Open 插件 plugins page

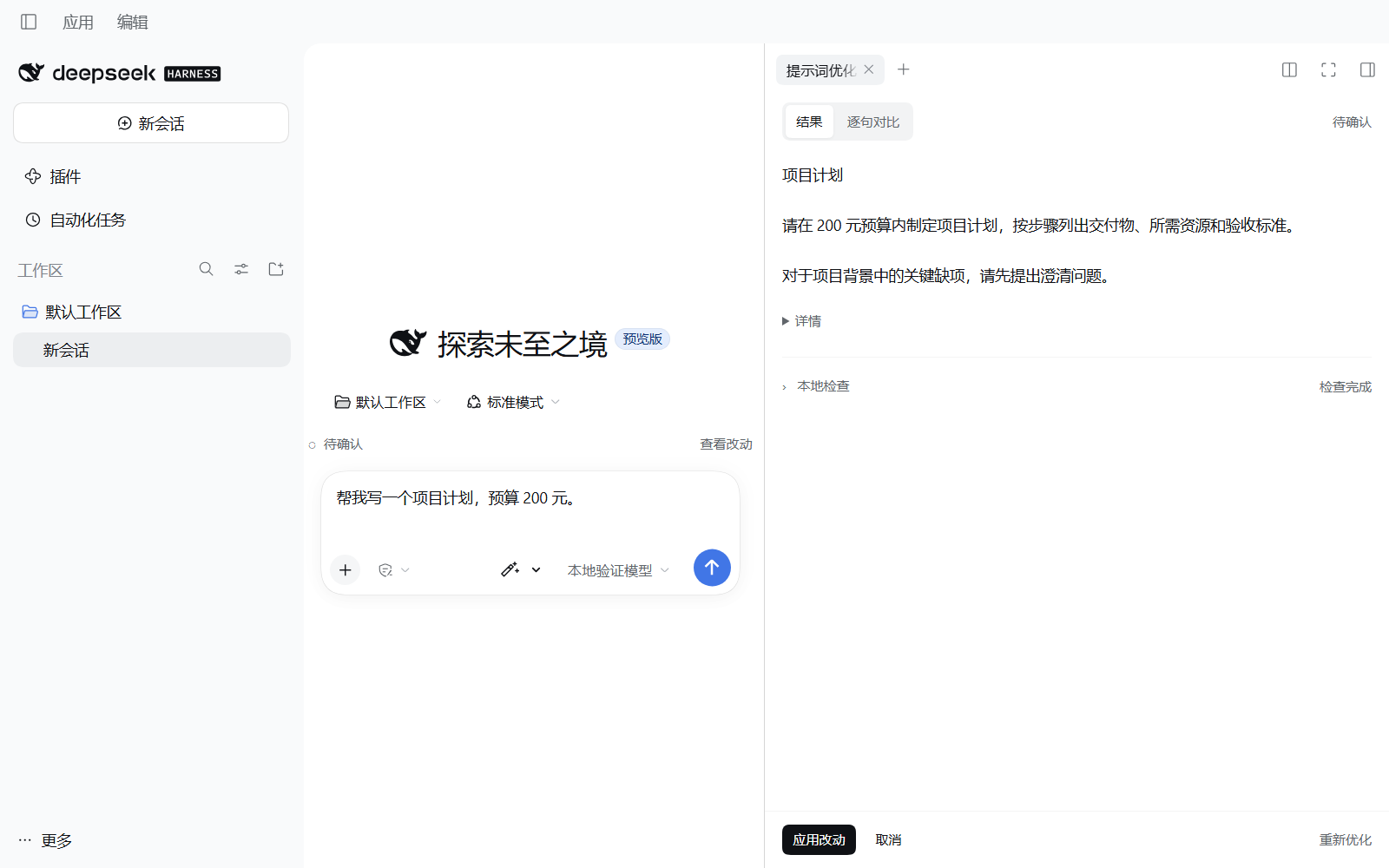coord(65,176)
